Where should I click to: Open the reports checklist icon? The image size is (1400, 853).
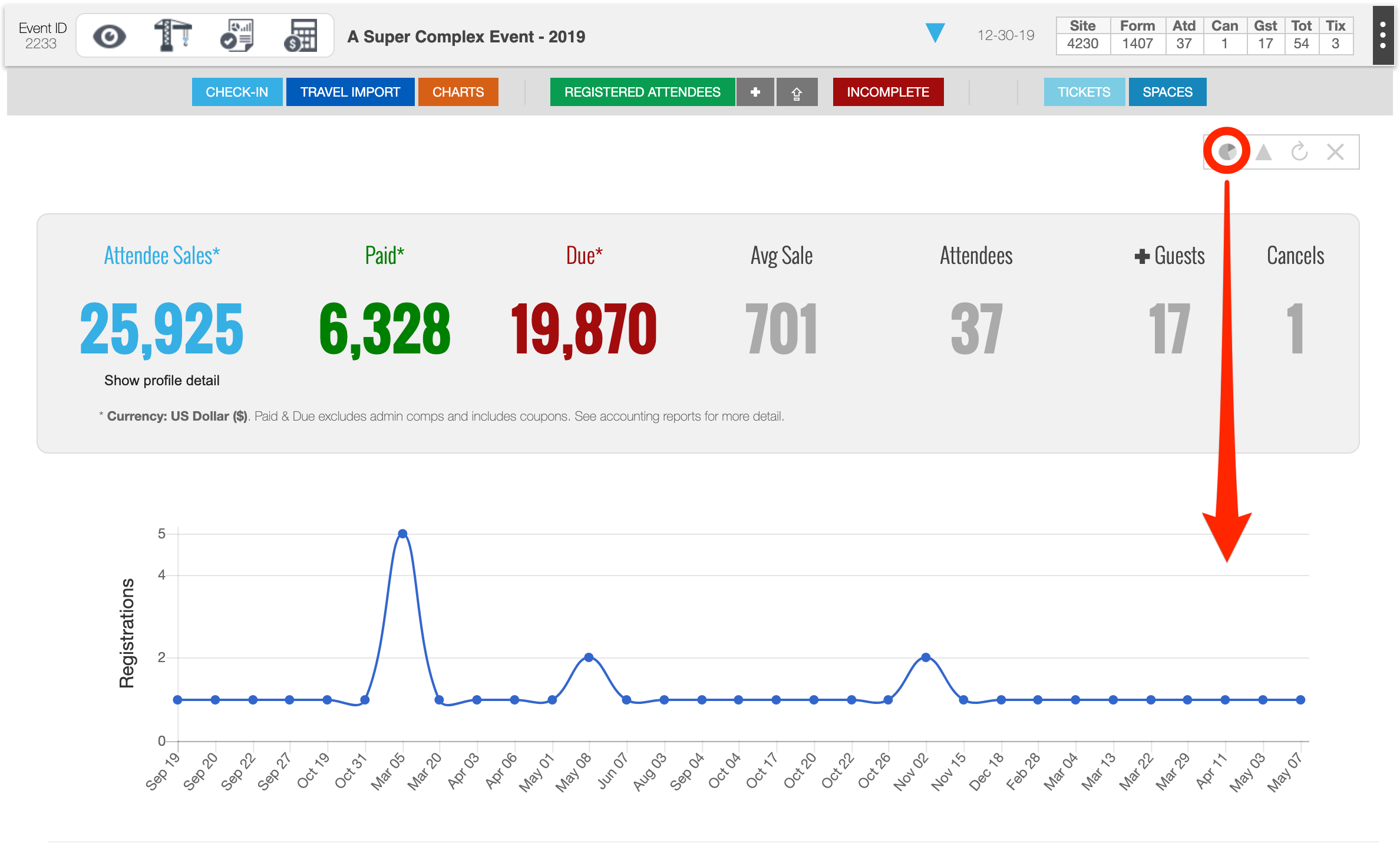point(237,35)
